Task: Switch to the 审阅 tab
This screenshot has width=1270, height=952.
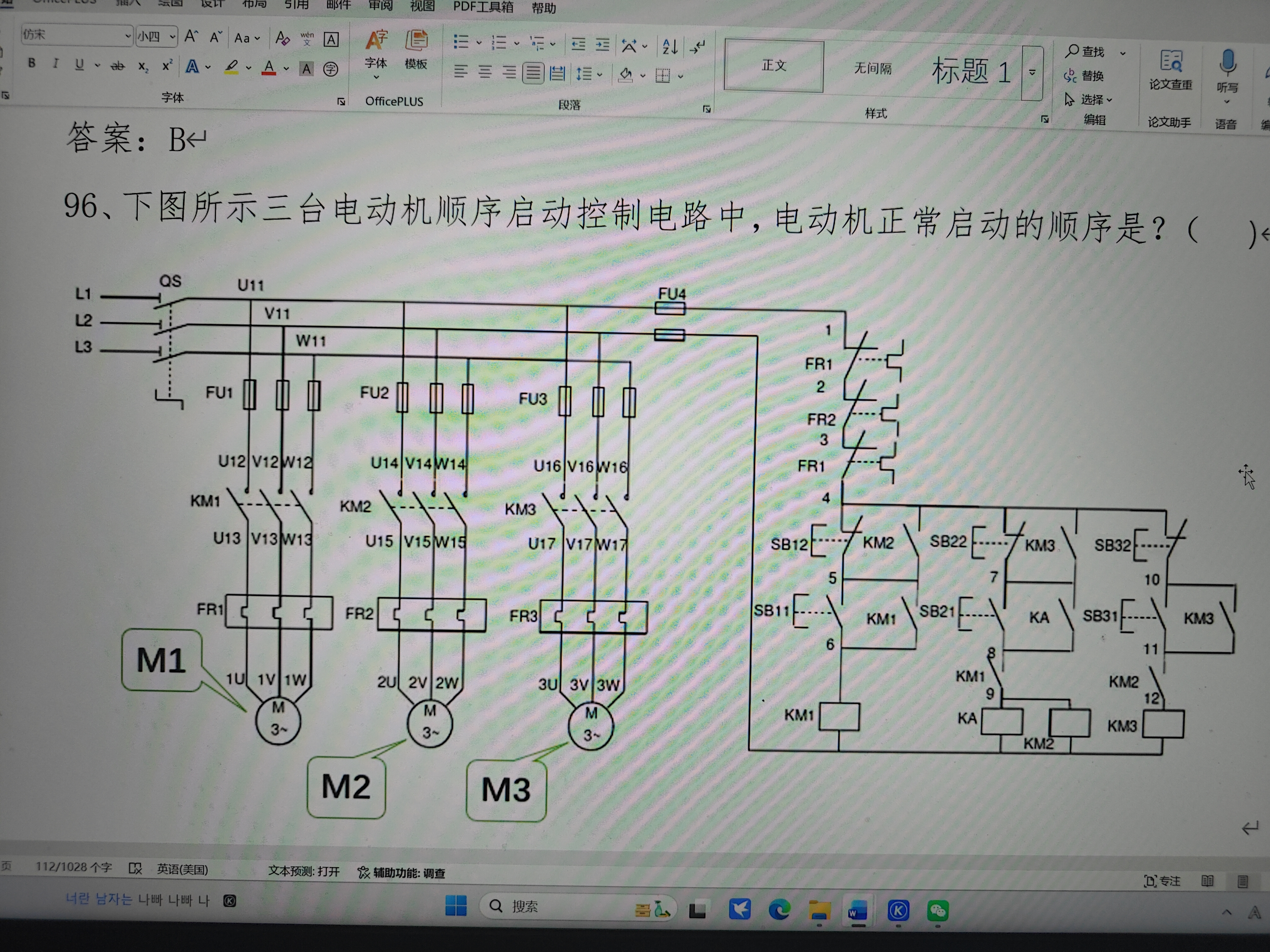Action: click(381, 5)
